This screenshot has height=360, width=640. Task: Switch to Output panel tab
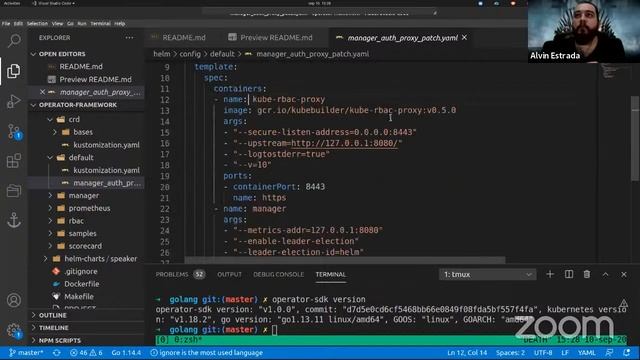pyautogui.click(x=229, y=274)
